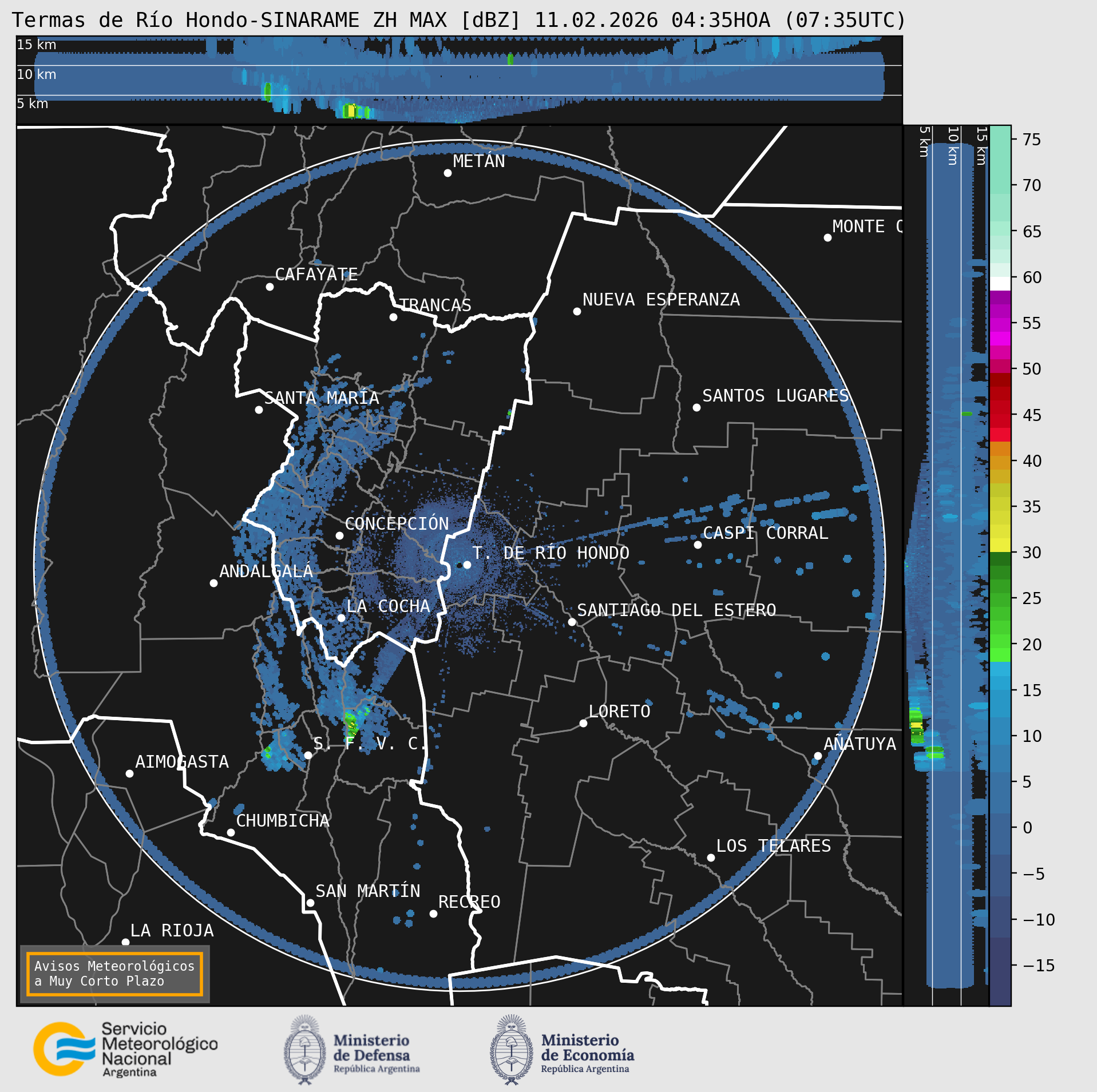Click the yellow echo in the top cross-section

[350, 110]
